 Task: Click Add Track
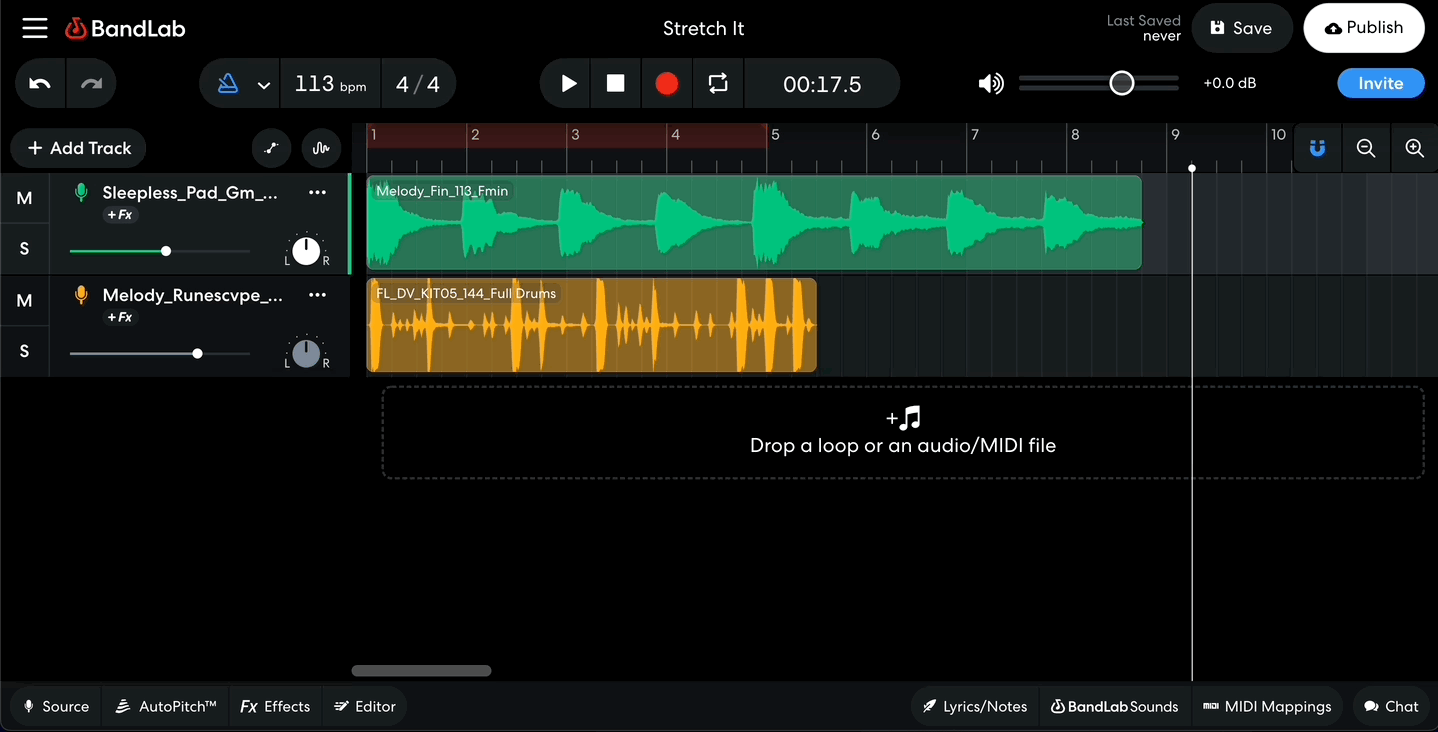coord(78,147)
